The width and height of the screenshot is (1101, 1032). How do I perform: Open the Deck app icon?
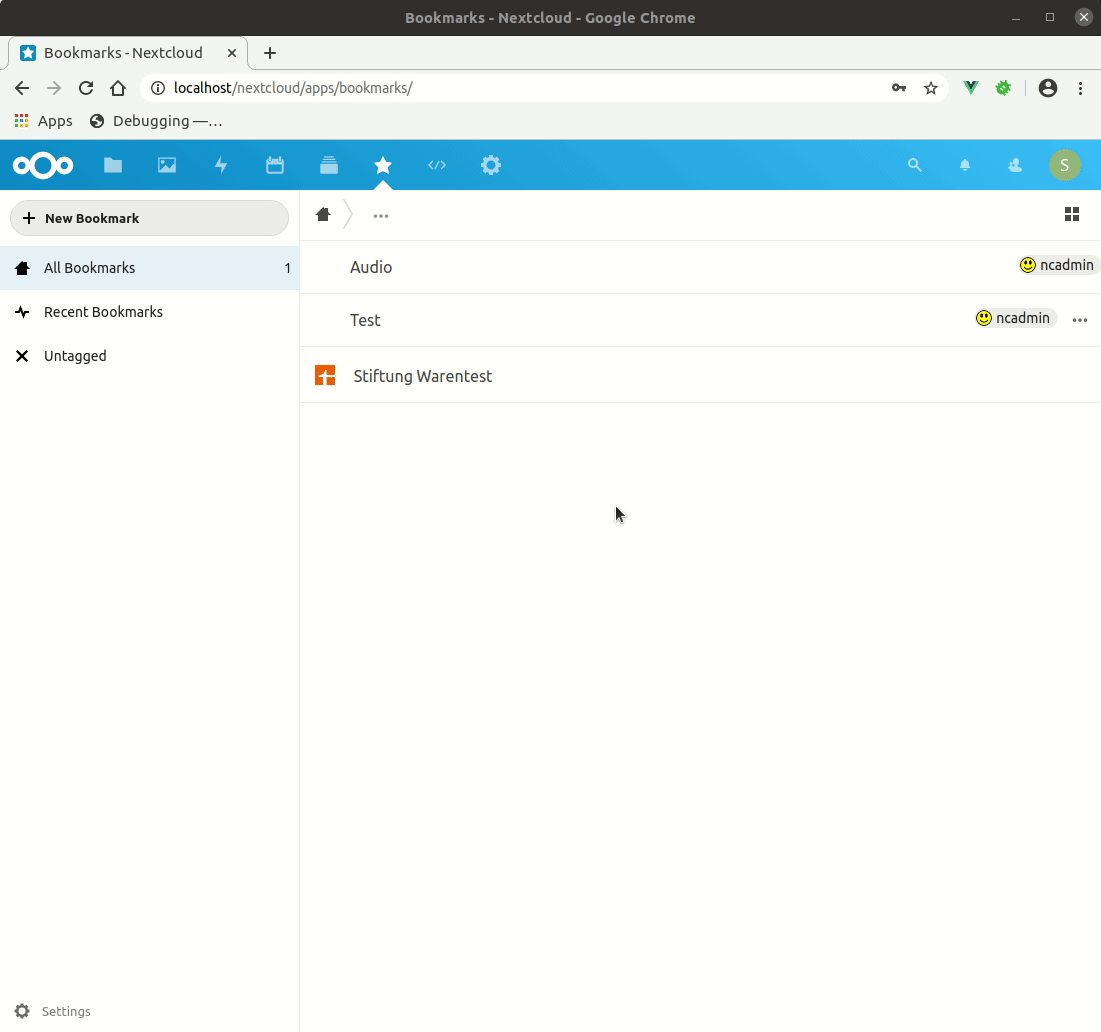click(329, 166)
